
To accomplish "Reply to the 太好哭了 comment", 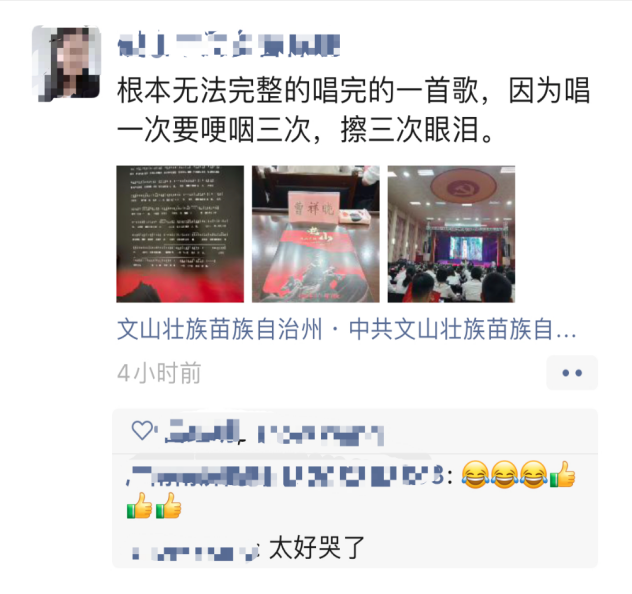I will click(317, 548).
